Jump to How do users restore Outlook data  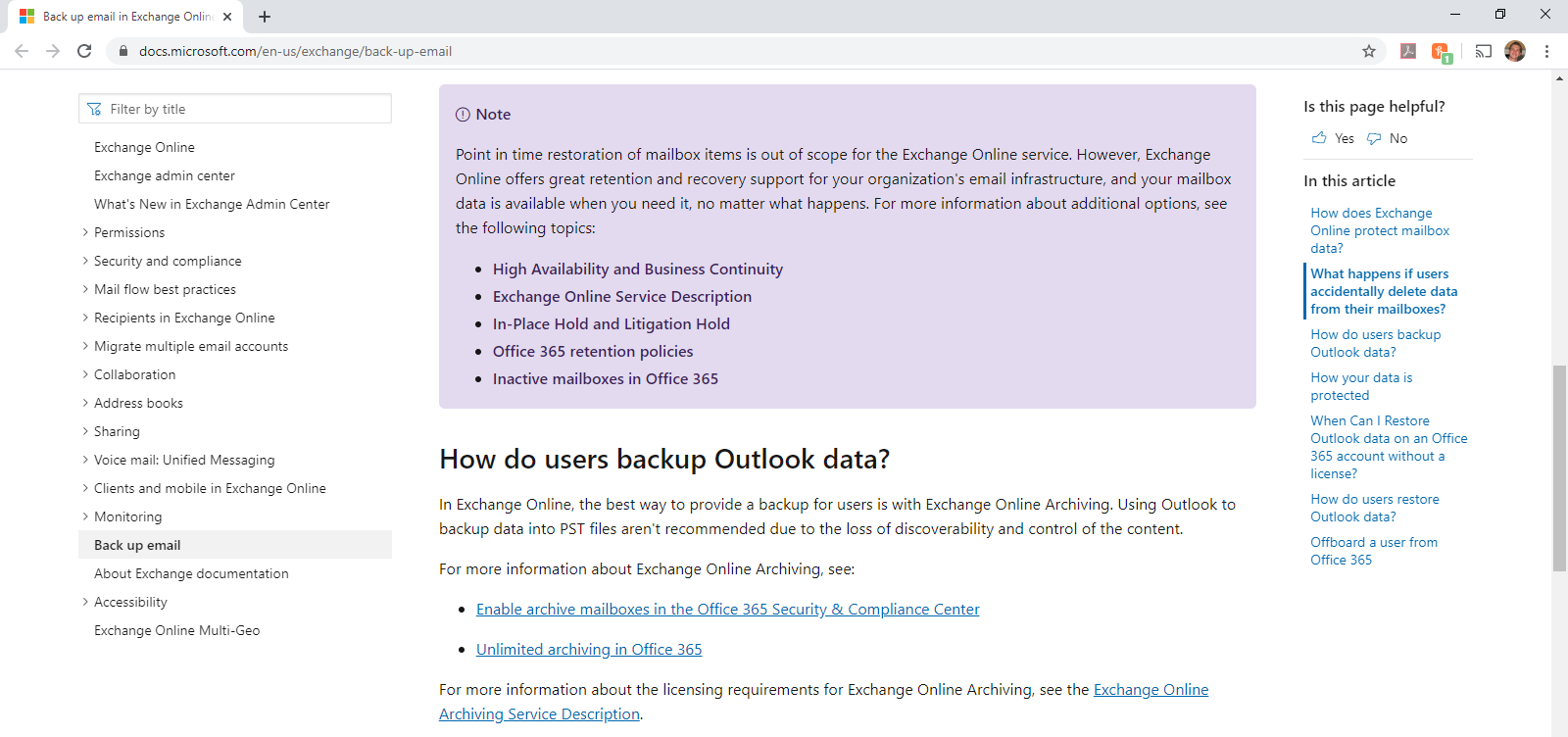pos(1375,508)
